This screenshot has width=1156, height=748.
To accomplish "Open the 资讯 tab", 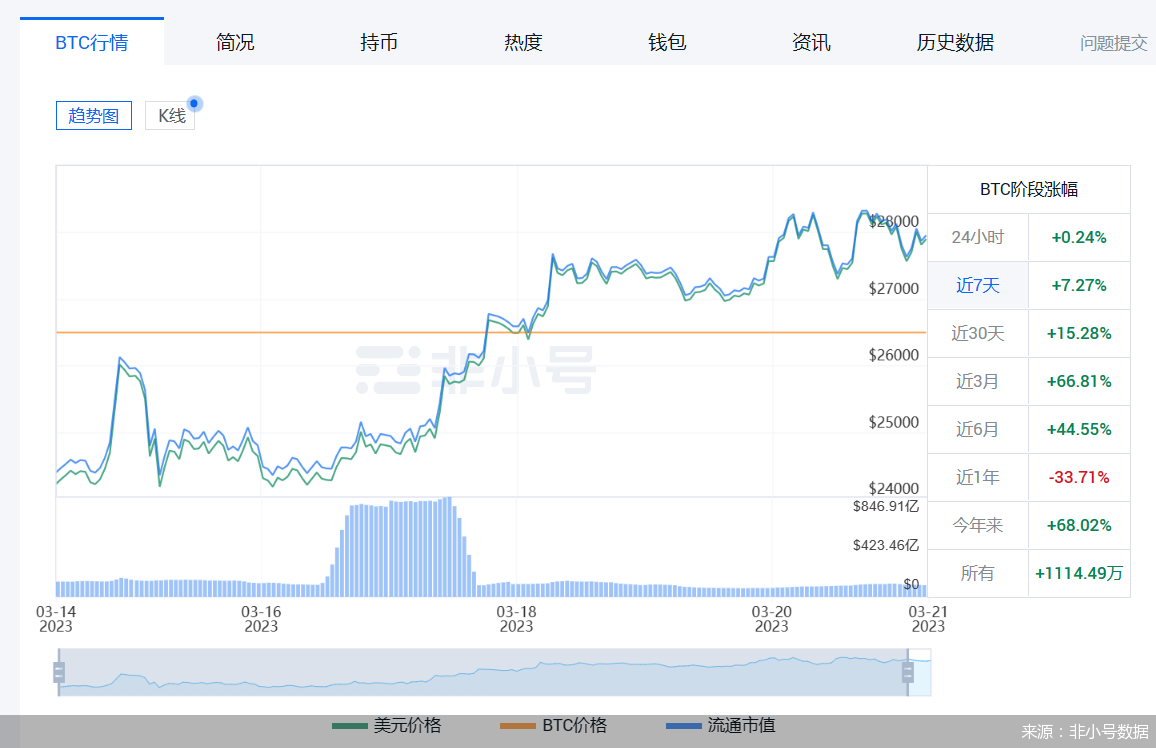I will click(810, 42).
